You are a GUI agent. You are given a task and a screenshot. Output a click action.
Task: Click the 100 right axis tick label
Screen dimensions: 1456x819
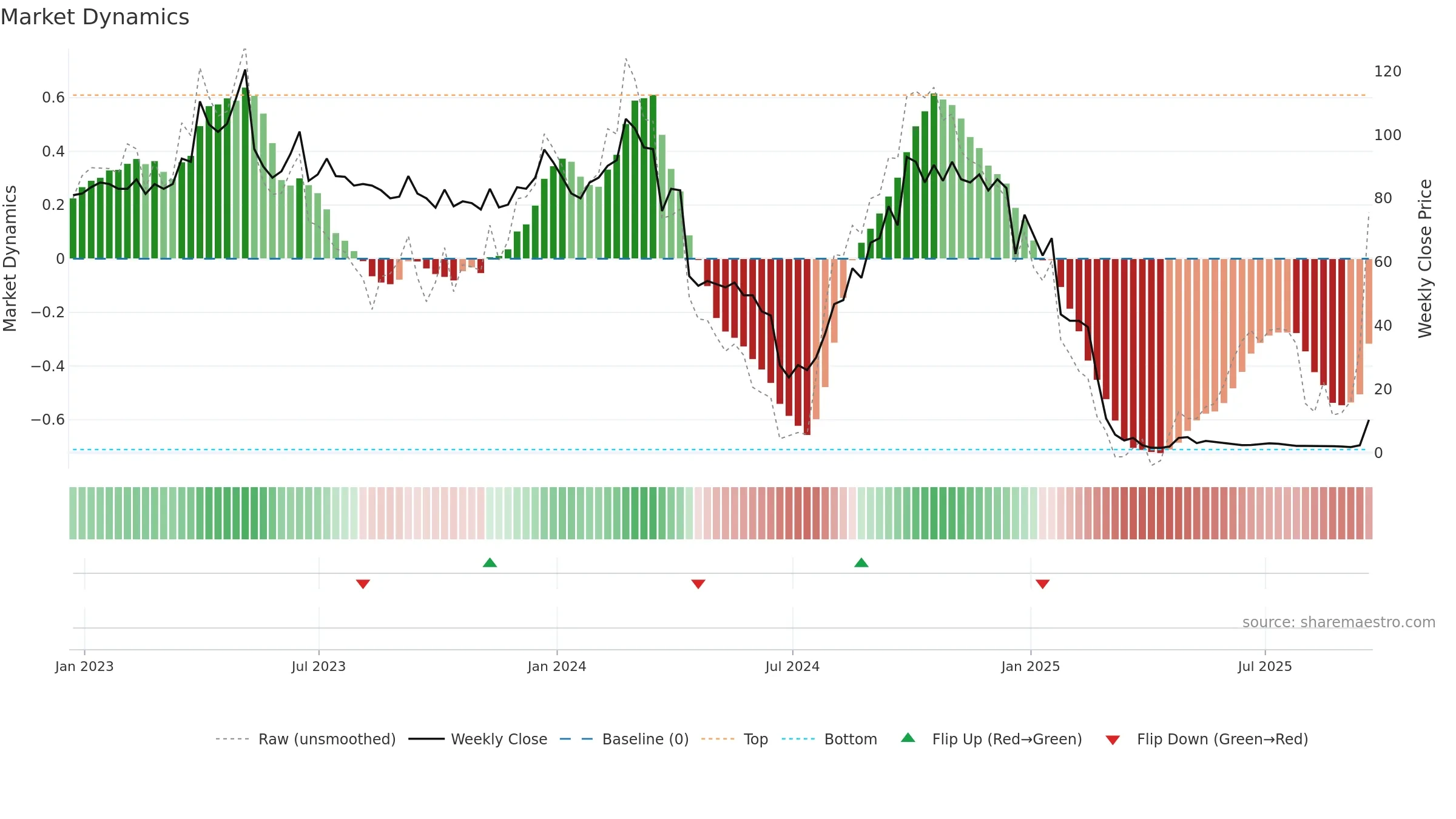pyautogui.click(x=1387, y=135)
